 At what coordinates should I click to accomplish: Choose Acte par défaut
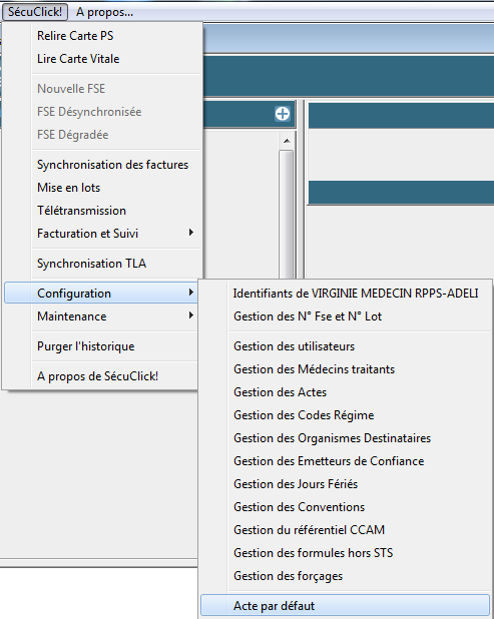click(345, 606)
